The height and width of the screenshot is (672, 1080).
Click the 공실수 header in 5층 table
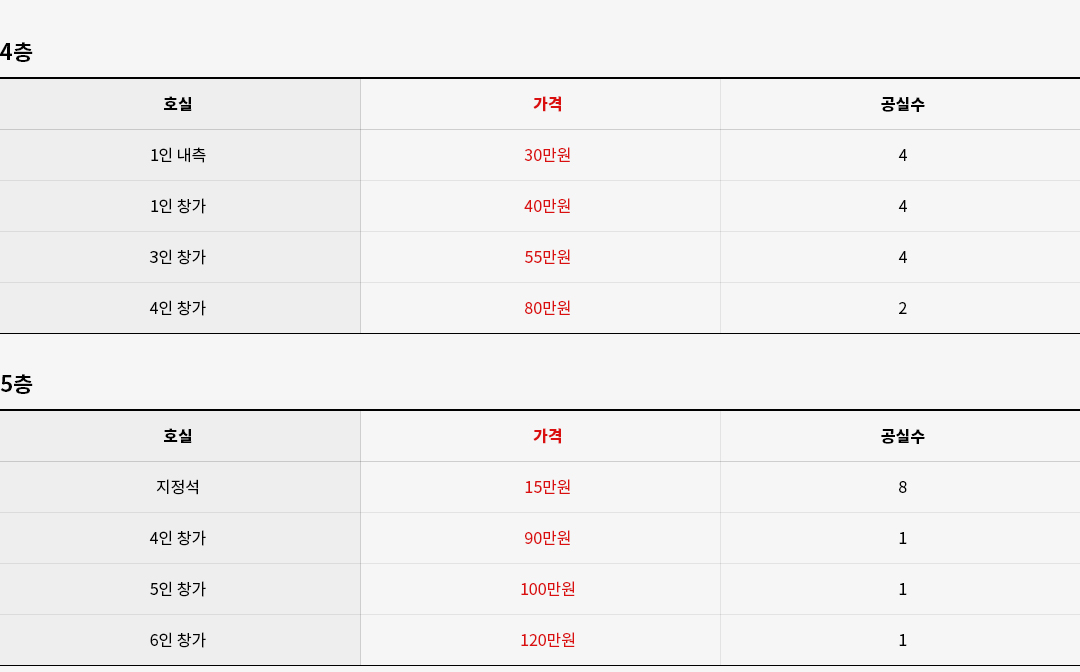(x=902, y=436)
